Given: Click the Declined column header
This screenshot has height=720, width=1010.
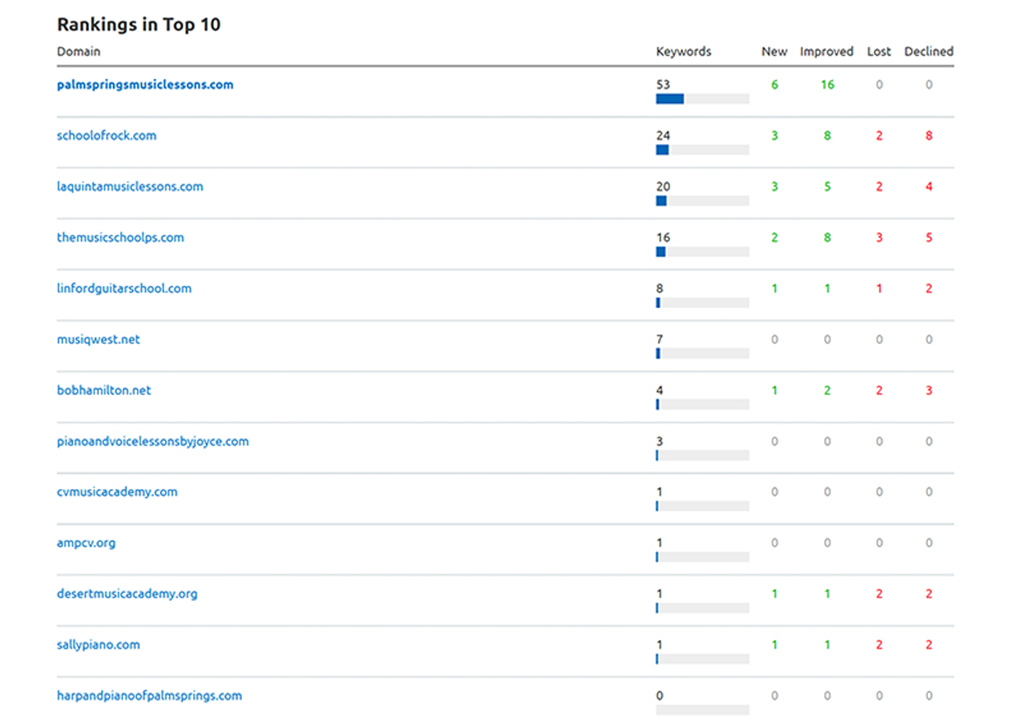Looking at the screenshot, I should (929, 52).
